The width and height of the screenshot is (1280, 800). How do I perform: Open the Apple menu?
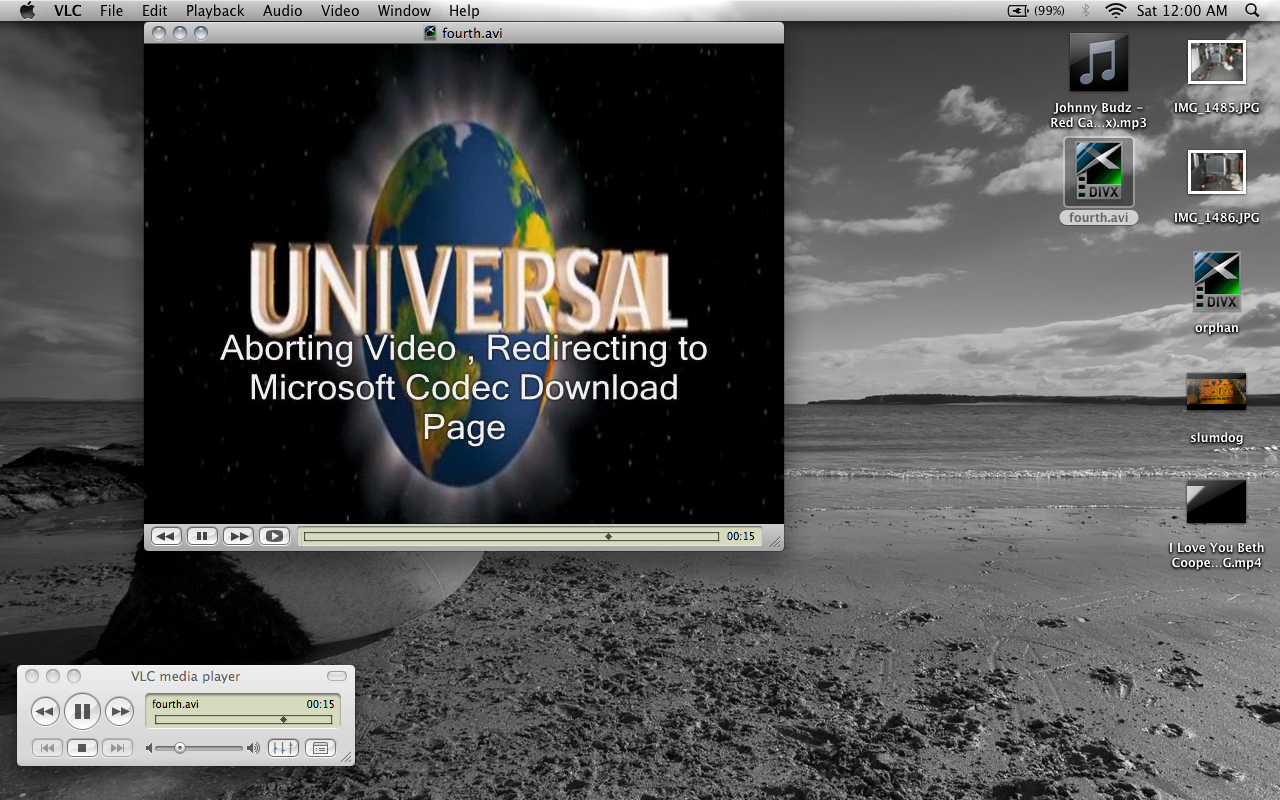[27, 10]
